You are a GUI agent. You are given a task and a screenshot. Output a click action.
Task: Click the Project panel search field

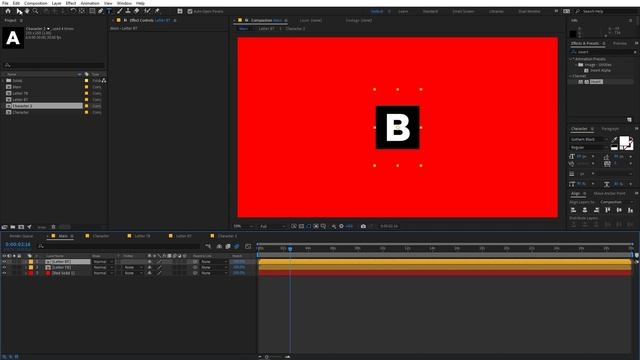(53, 65)
